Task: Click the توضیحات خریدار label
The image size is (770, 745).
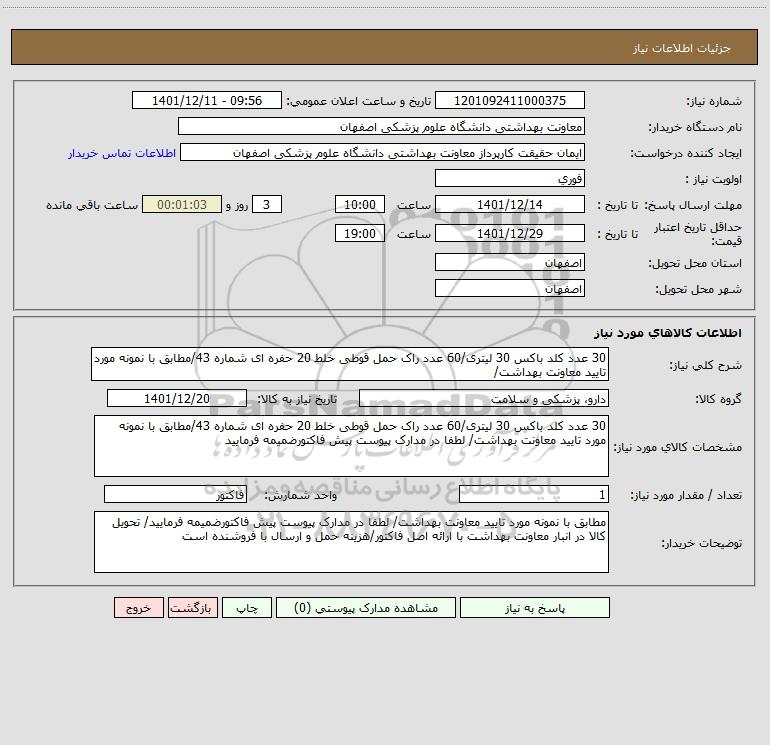Action: click(702, 543)
